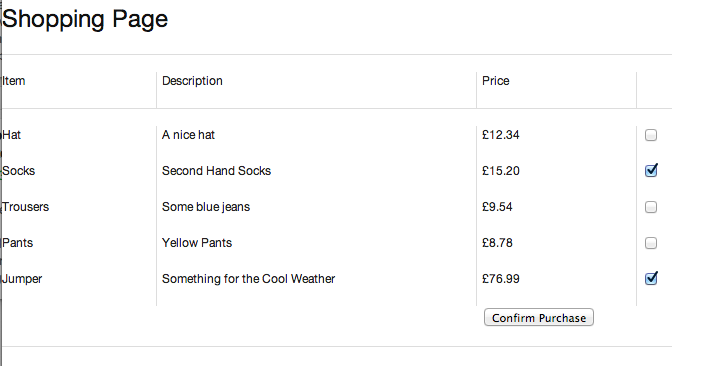The width and height of the screenshot is (705, 366).
Task: Click the Trousers item name
Action: (x=26, y=207)
